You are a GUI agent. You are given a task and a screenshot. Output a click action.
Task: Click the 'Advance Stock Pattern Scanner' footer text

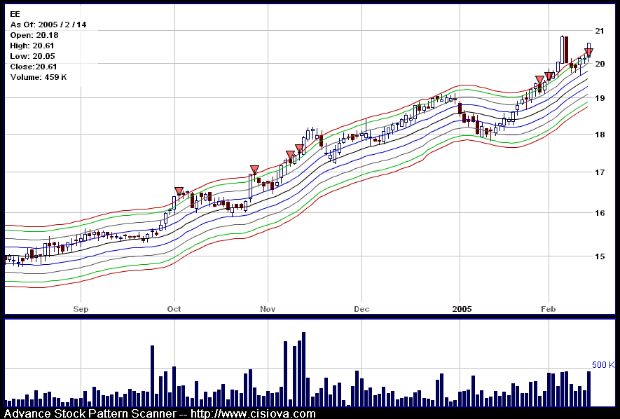(90, 414)
